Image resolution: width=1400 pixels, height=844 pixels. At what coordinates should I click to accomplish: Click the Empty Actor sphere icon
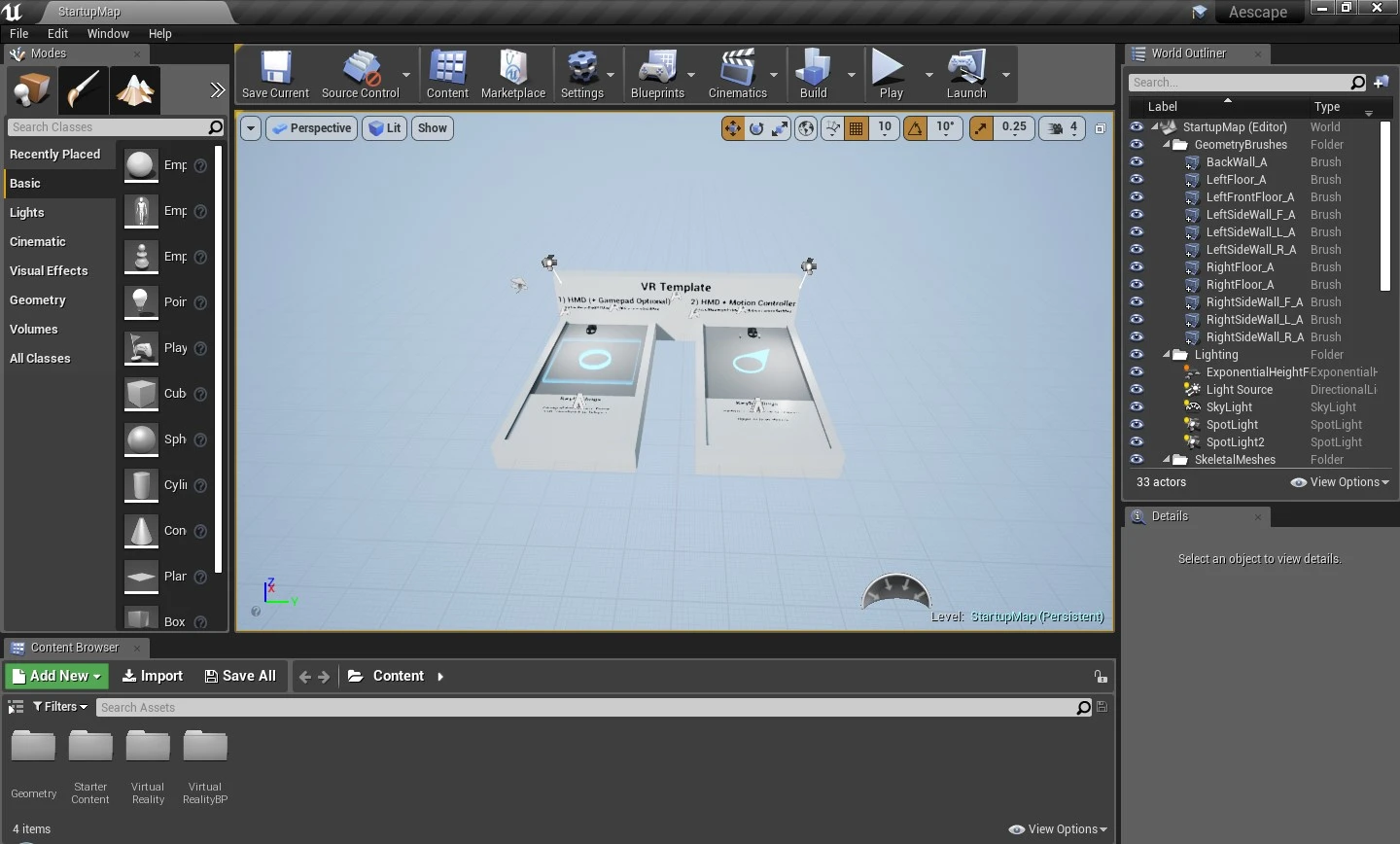(x=141, y=165)
